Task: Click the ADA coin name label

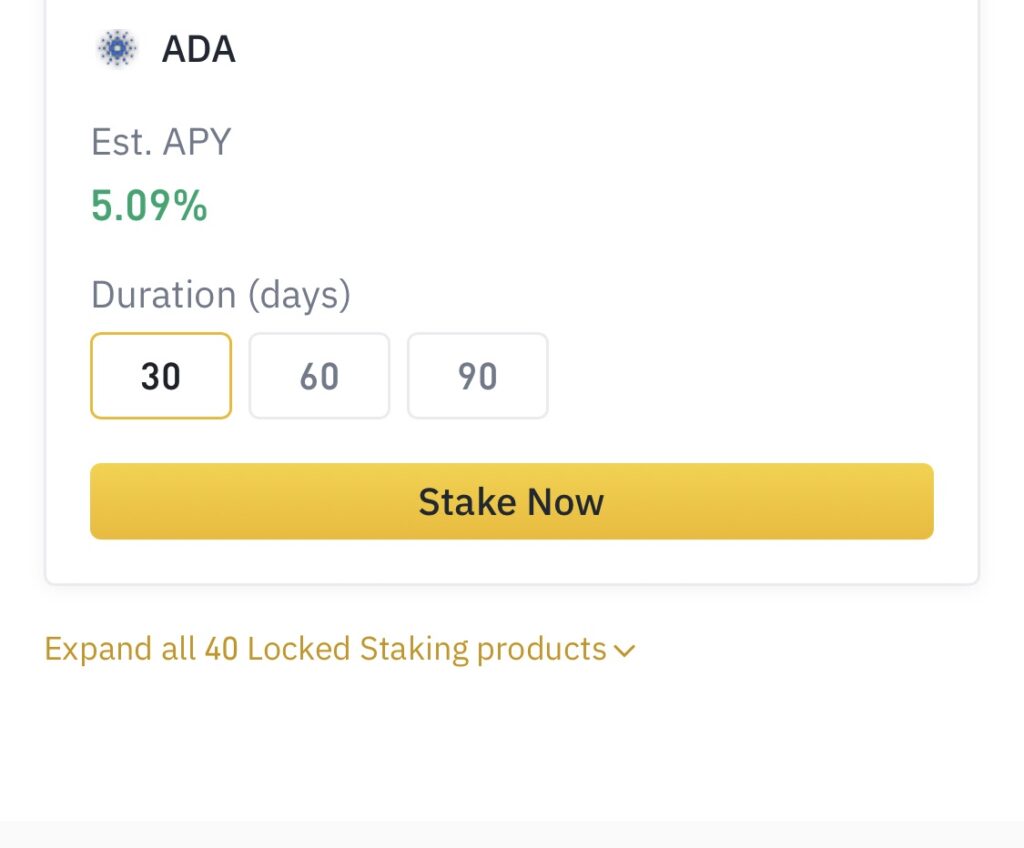Action: [x=199, y=49]
